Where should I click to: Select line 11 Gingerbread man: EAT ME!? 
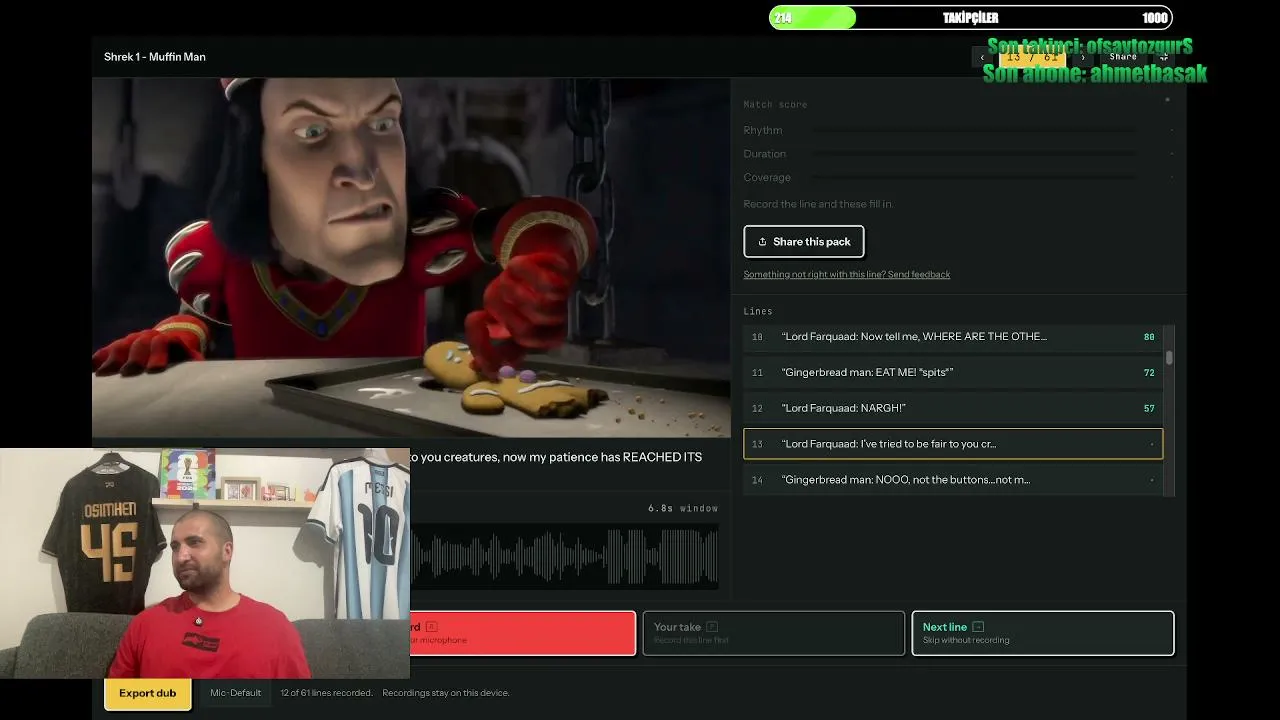(x=953, y=372)
